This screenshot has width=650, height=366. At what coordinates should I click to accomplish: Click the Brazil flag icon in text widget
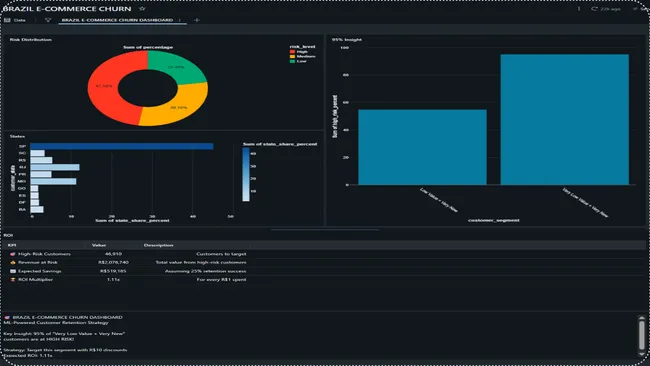(7, 317)
